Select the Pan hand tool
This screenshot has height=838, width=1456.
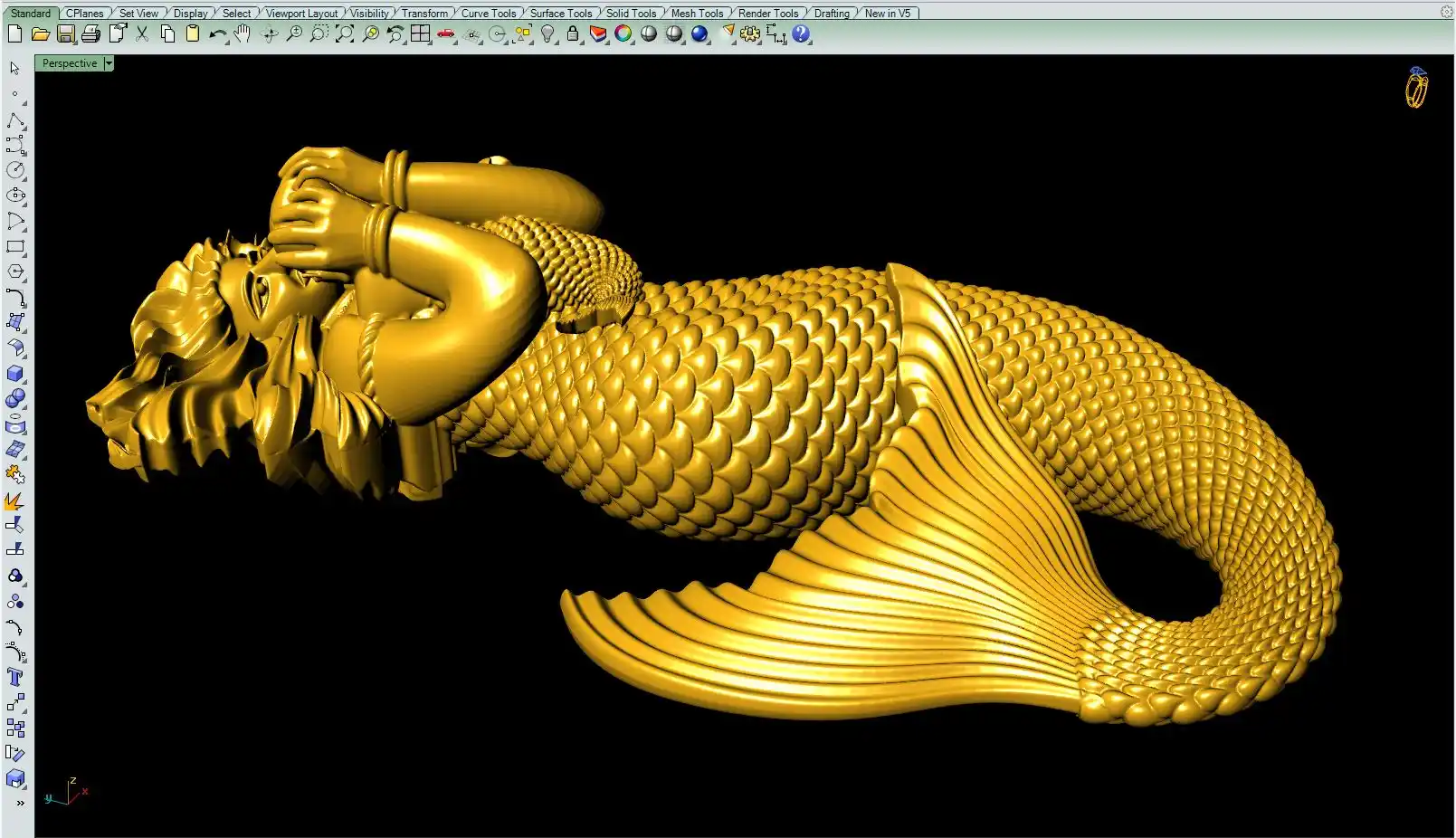242,34
